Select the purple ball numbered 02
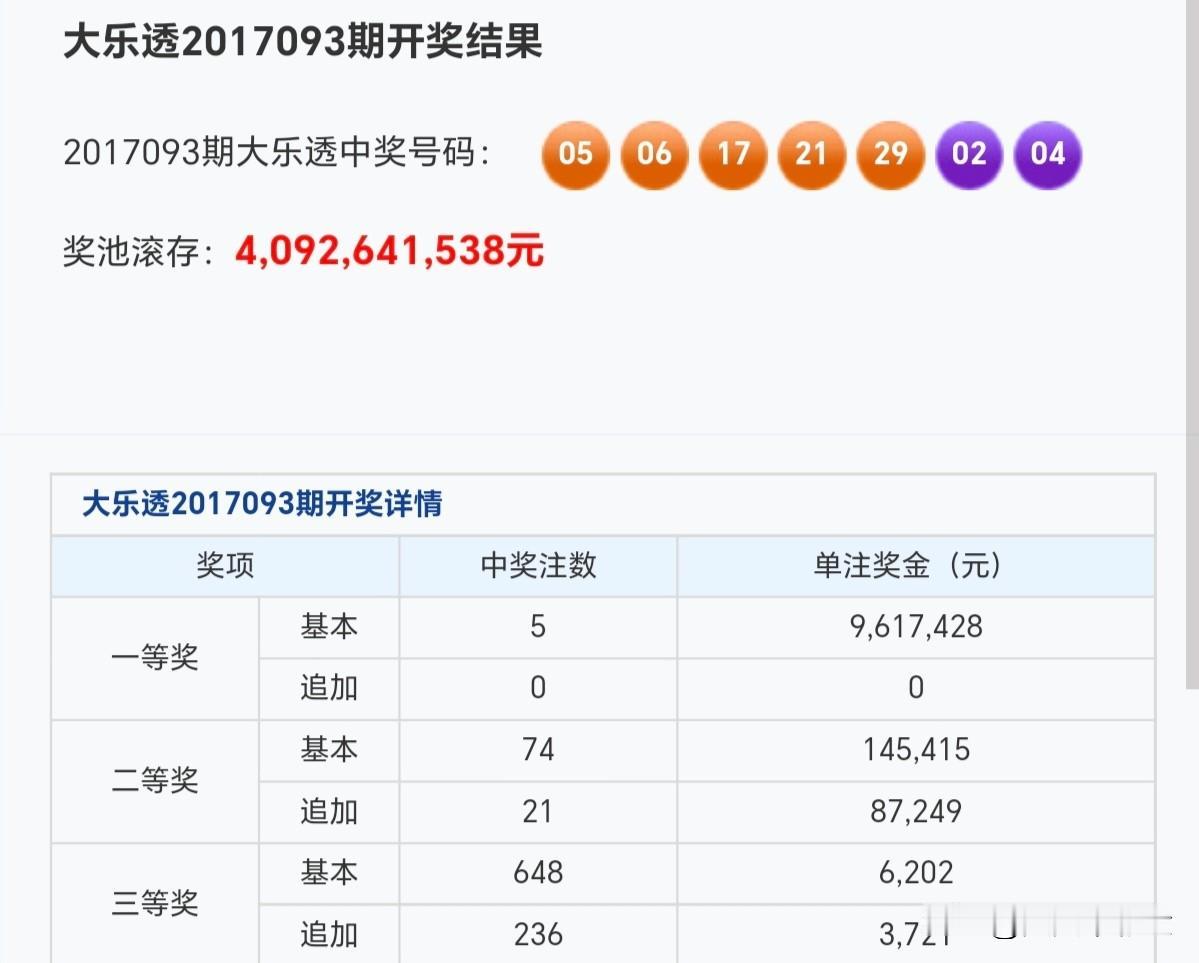Image resolution: width=1199 pixels, height=963 pixels. pos(969,155)
